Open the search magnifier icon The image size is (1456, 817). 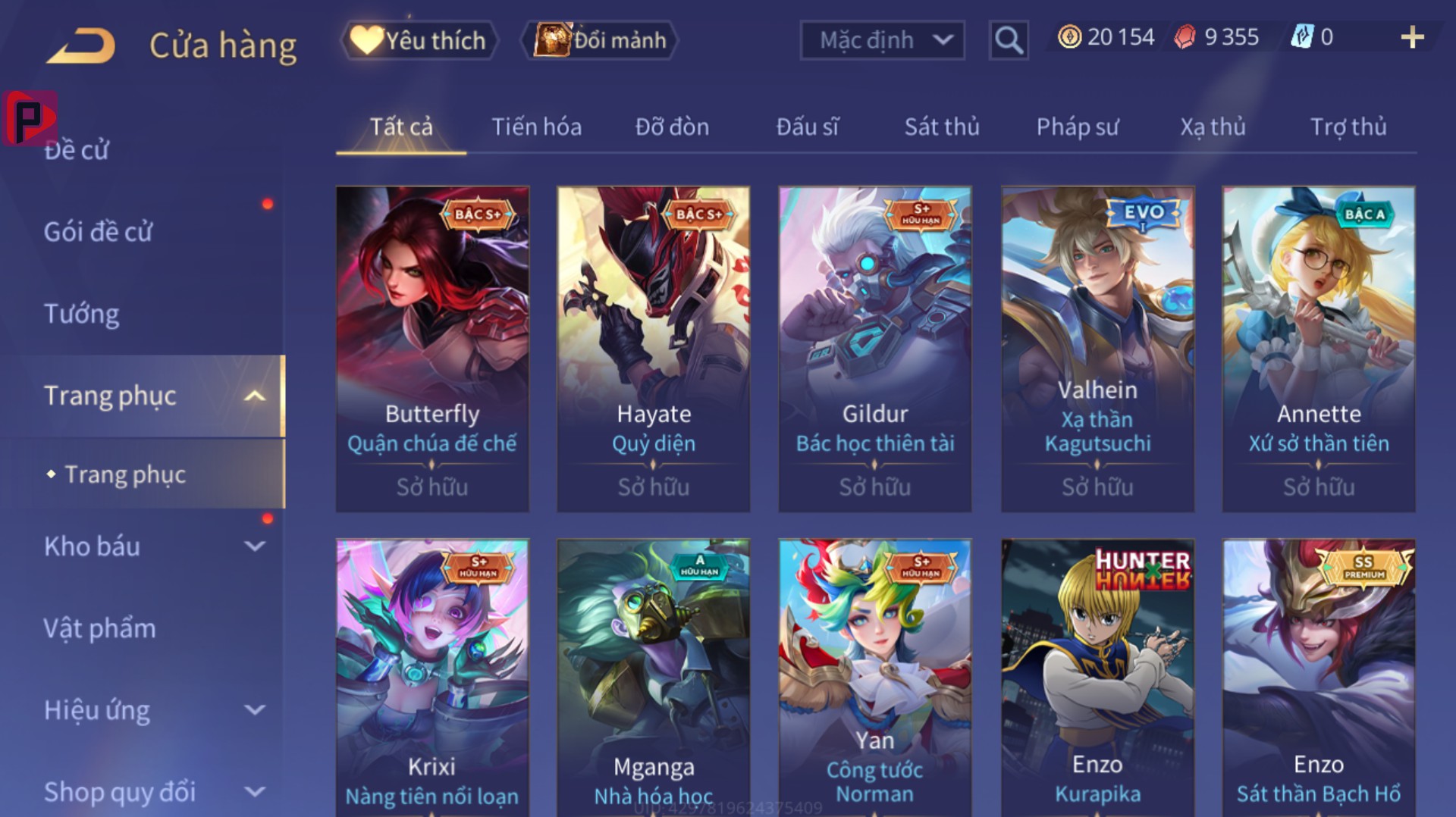(1009, 39)
